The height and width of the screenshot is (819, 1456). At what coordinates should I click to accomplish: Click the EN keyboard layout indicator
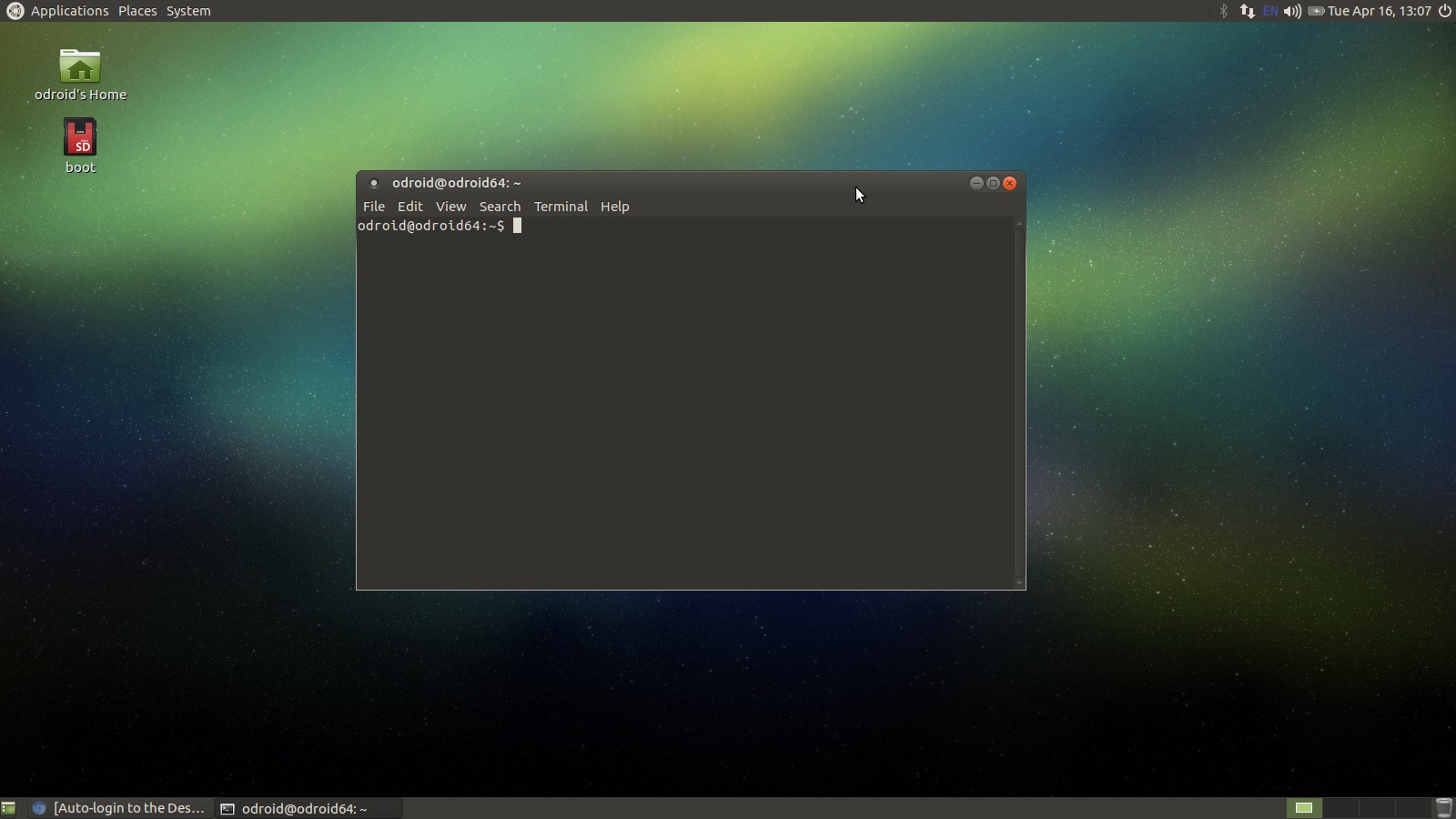1270,11
